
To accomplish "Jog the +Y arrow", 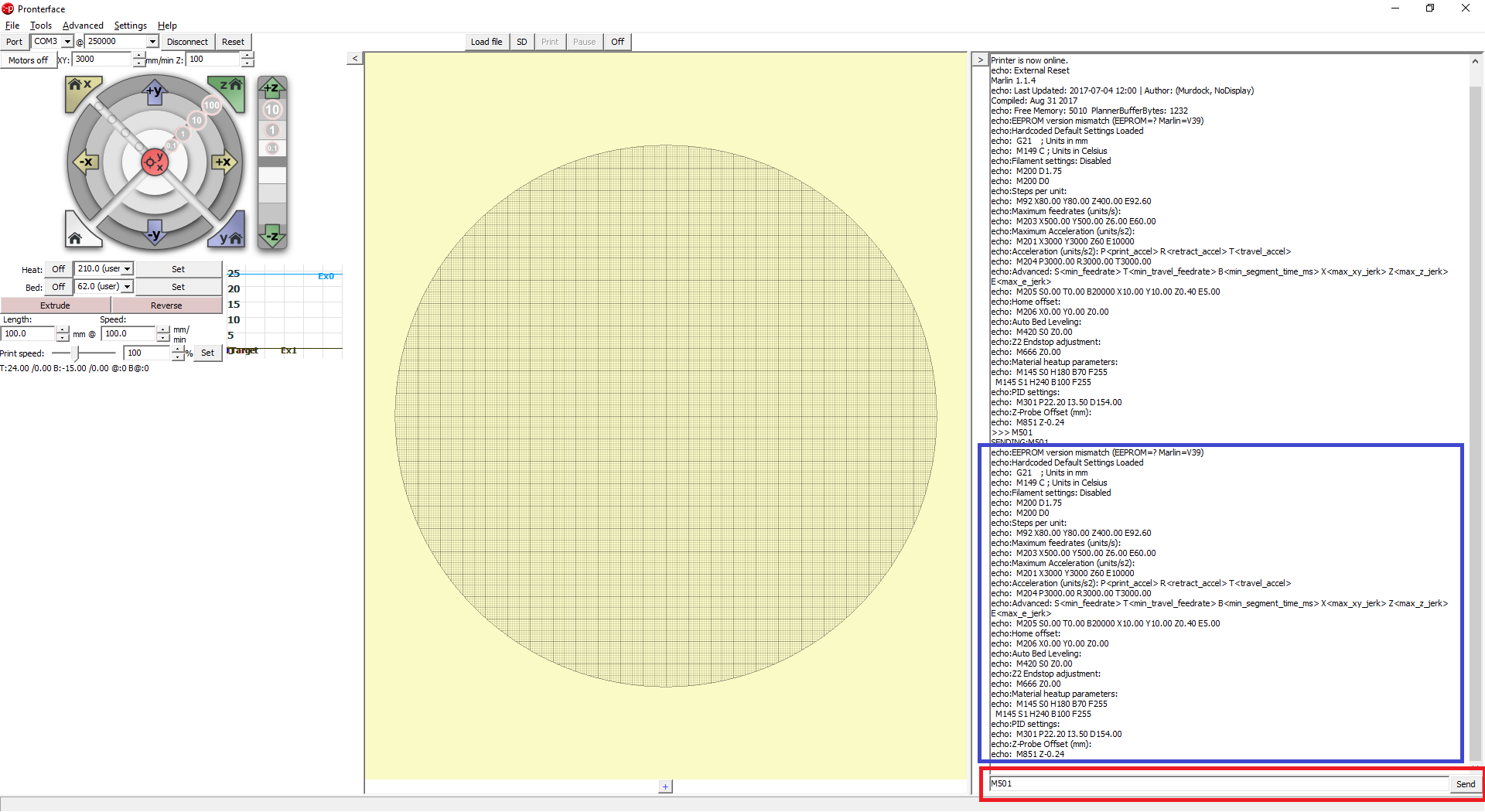I will (155, 90).
